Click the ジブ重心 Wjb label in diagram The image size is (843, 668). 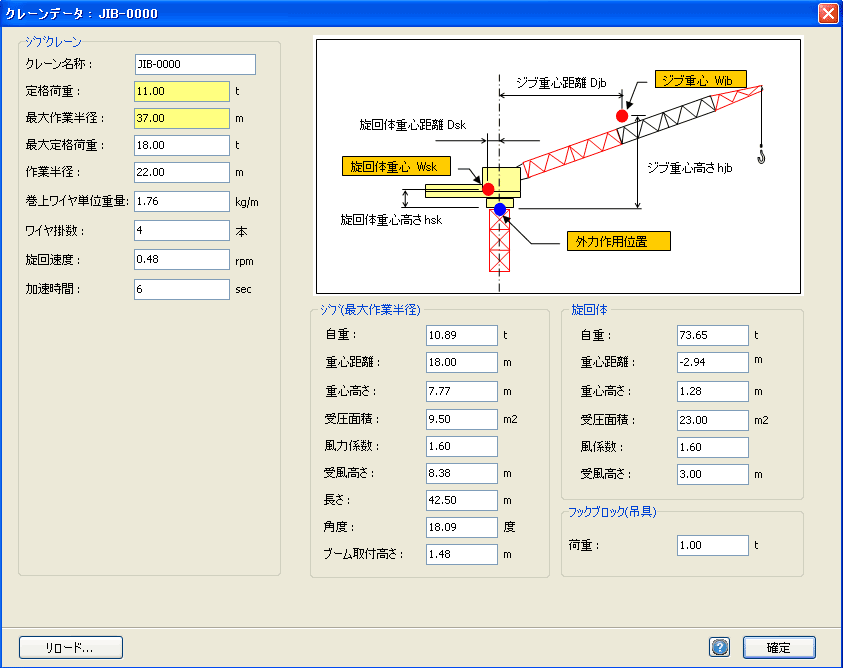click(x=701, y=79)
